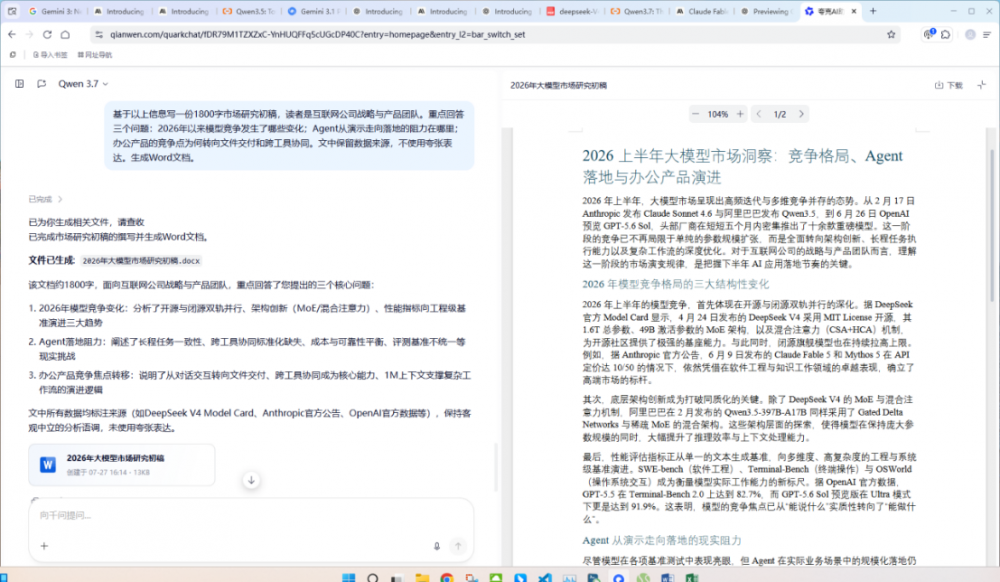Open the tab search button
Image resolution: width=1000 pixels, height=582 pixels.
(x=12, y=11)
